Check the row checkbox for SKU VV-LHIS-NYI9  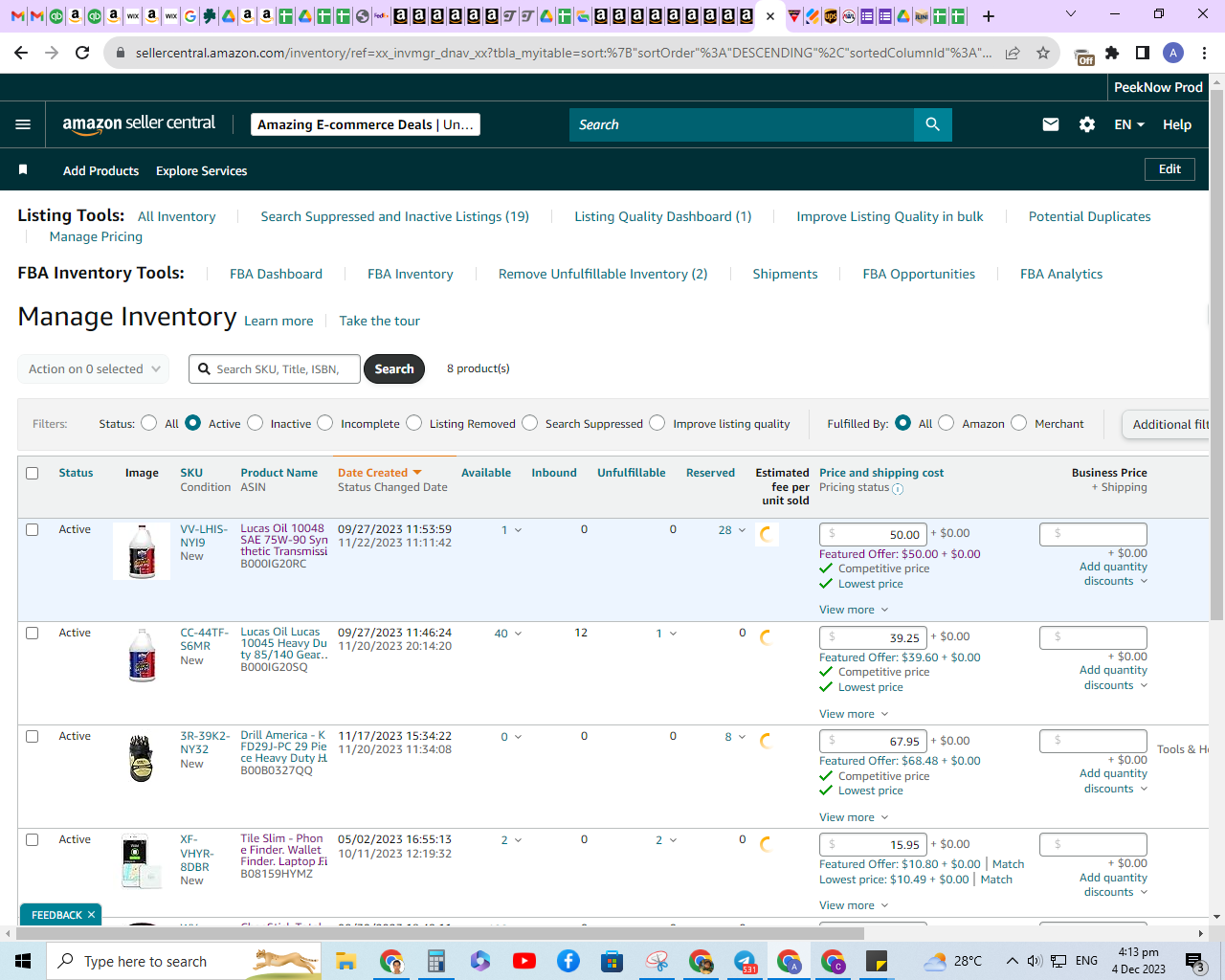(33, 529)
